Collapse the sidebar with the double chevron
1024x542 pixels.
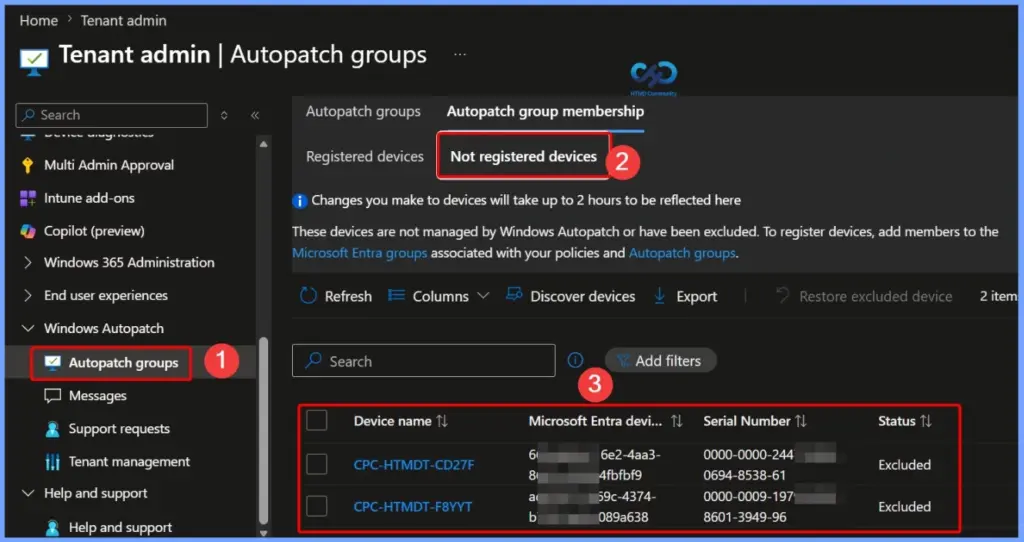point(255,116)
